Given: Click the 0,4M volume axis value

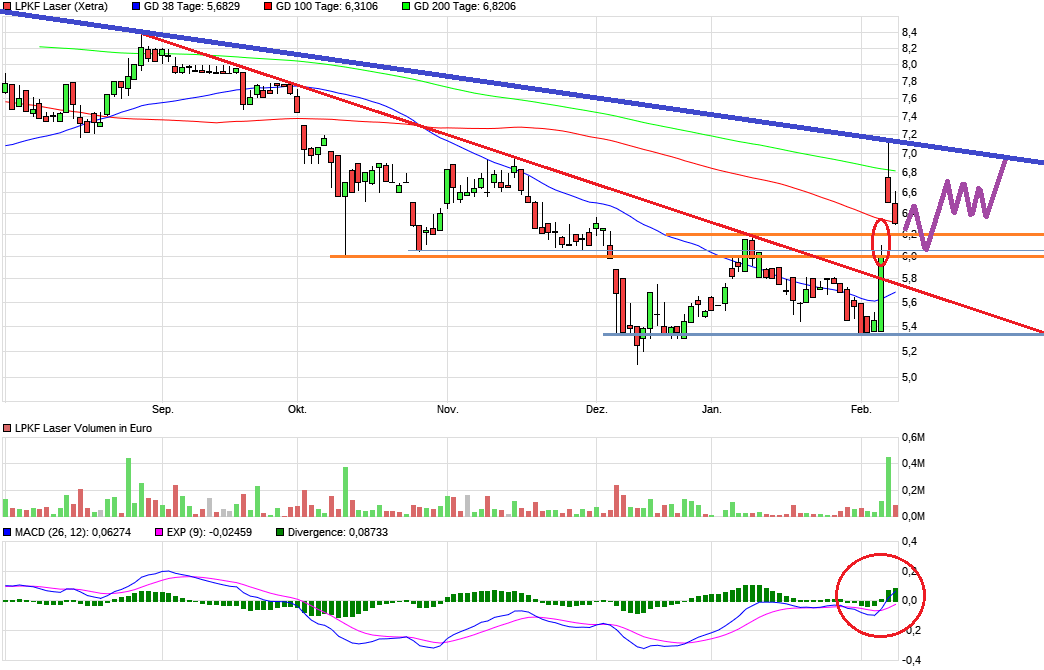Looking at the screenshot, I should (914, 464).
